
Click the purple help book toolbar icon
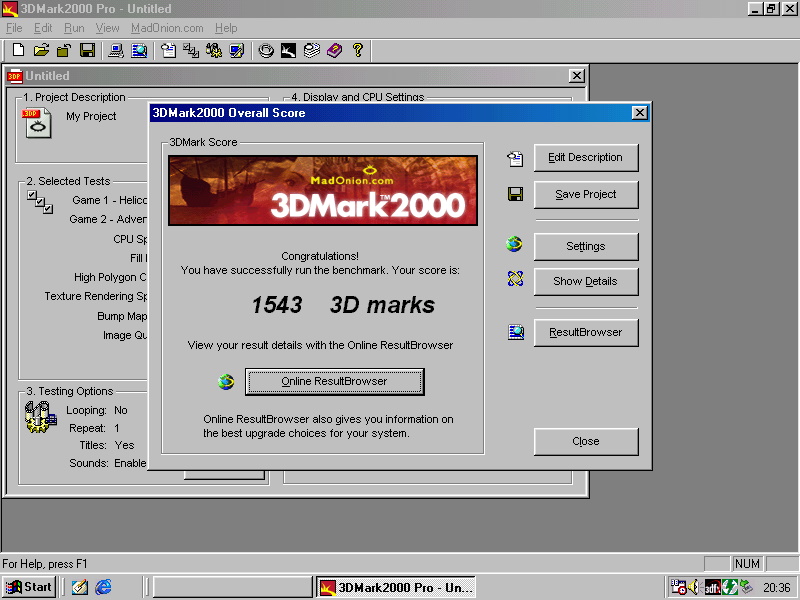[335, 50]
